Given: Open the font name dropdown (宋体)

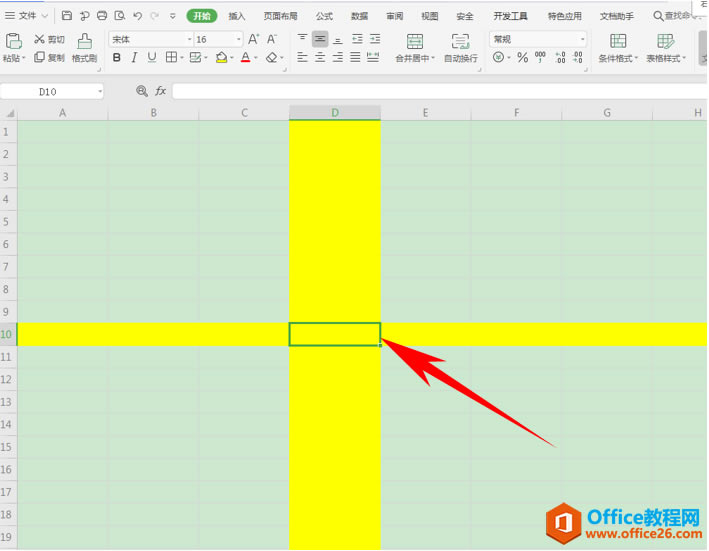Looking at the screenshot, I should pos(189,40).
